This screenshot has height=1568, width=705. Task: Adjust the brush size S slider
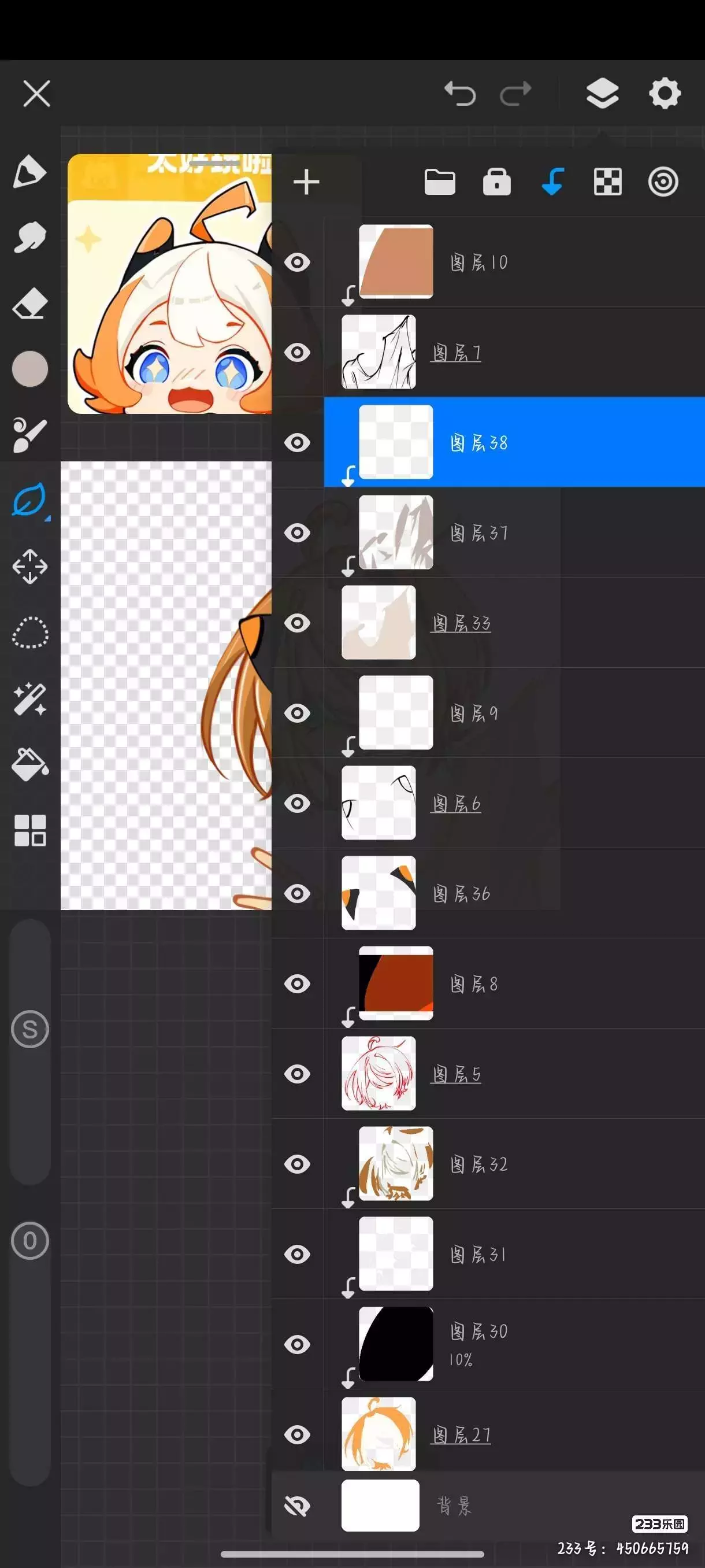point(30,1029)
